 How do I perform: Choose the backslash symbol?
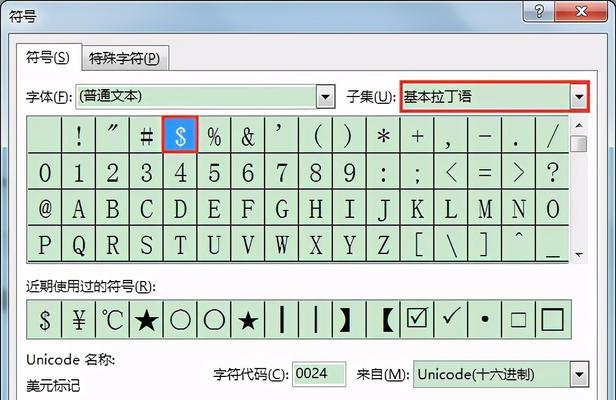[451, 244]
